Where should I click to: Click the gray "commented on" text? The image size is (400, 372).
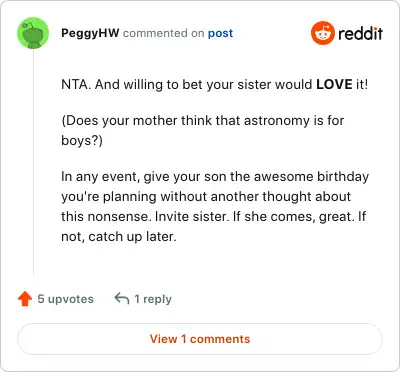tap(163, 33)
